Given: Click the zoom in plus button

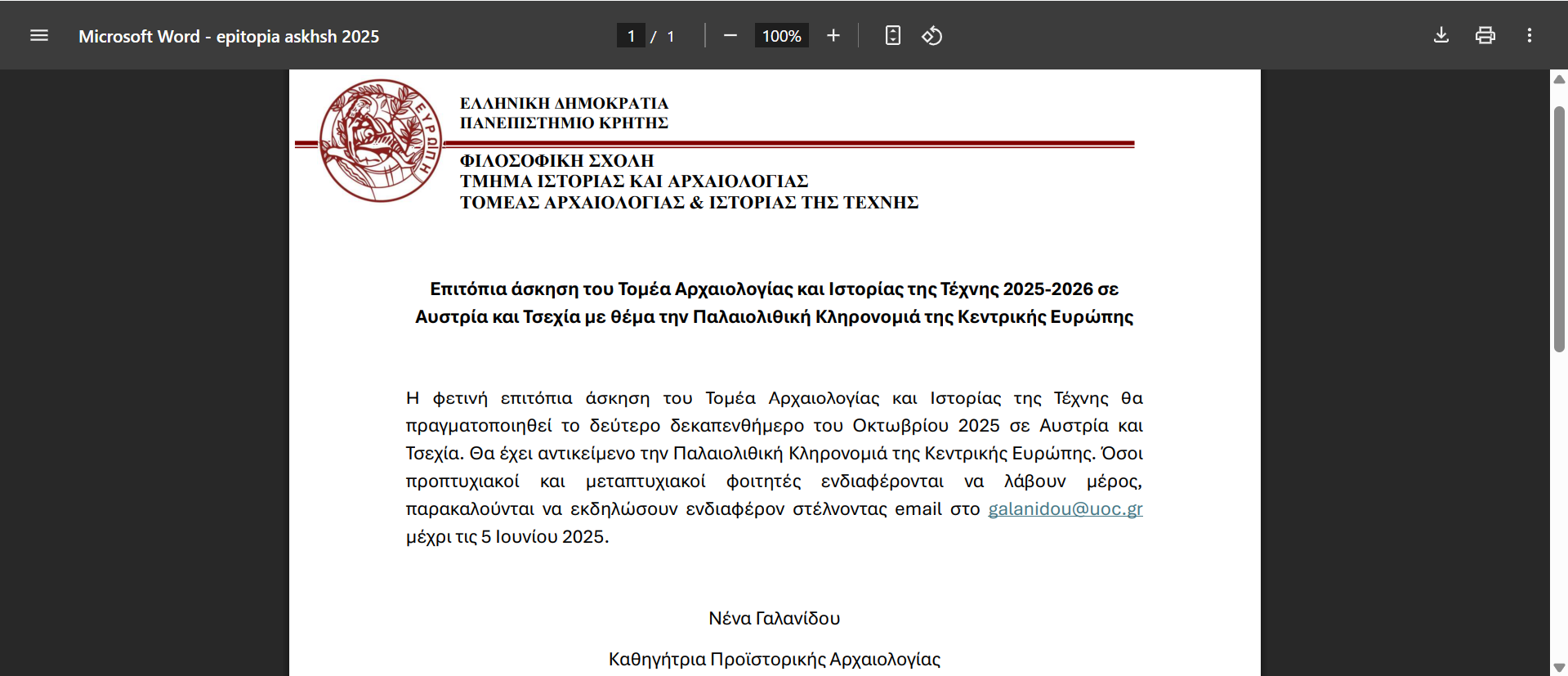Looking at the screenshot, I should pos(833,35).
